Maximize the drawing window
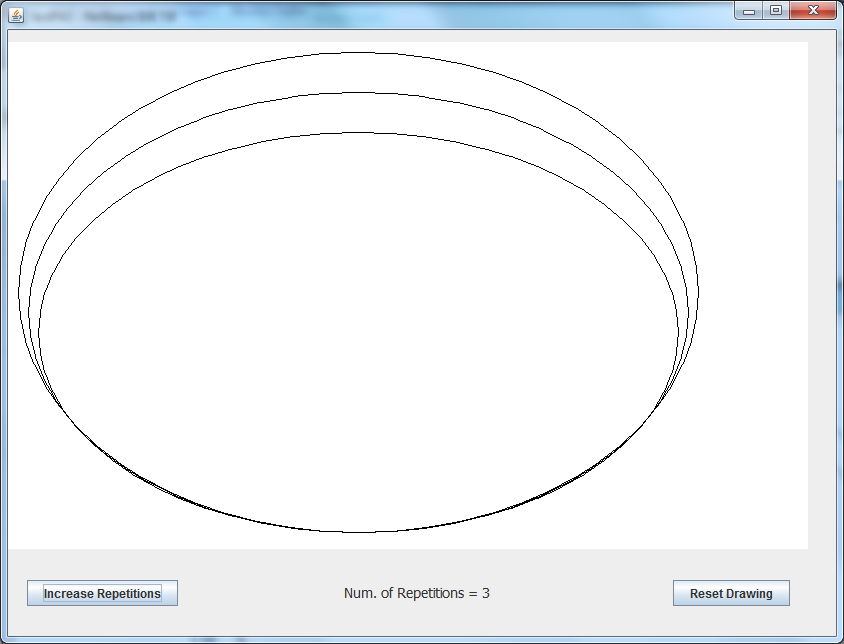Image resolution: width=844 pixels, height=644 pixels. pos(775,10)
